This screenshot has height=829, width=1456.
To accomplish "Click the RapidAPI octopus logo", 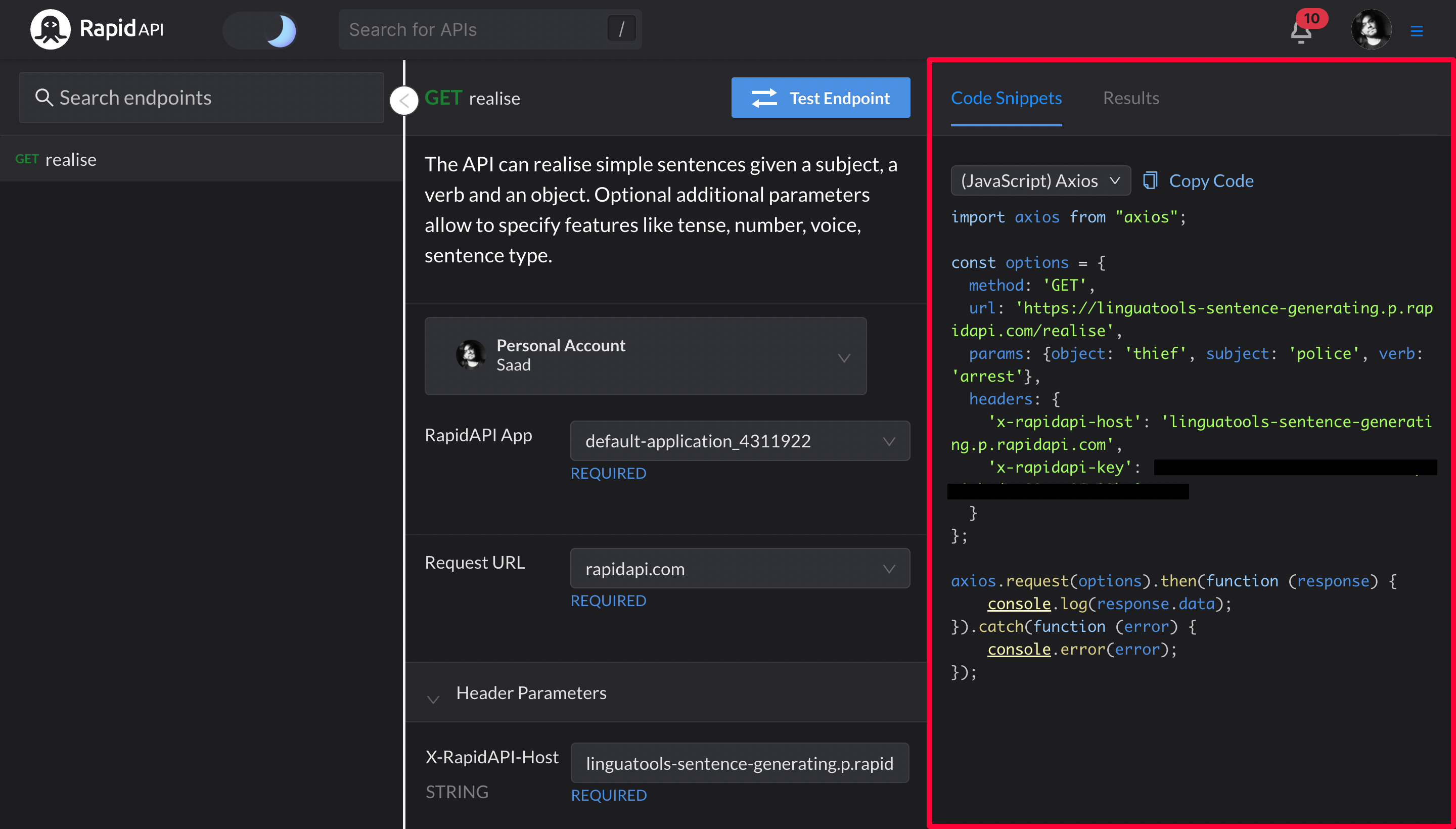I will pos(50,29).
